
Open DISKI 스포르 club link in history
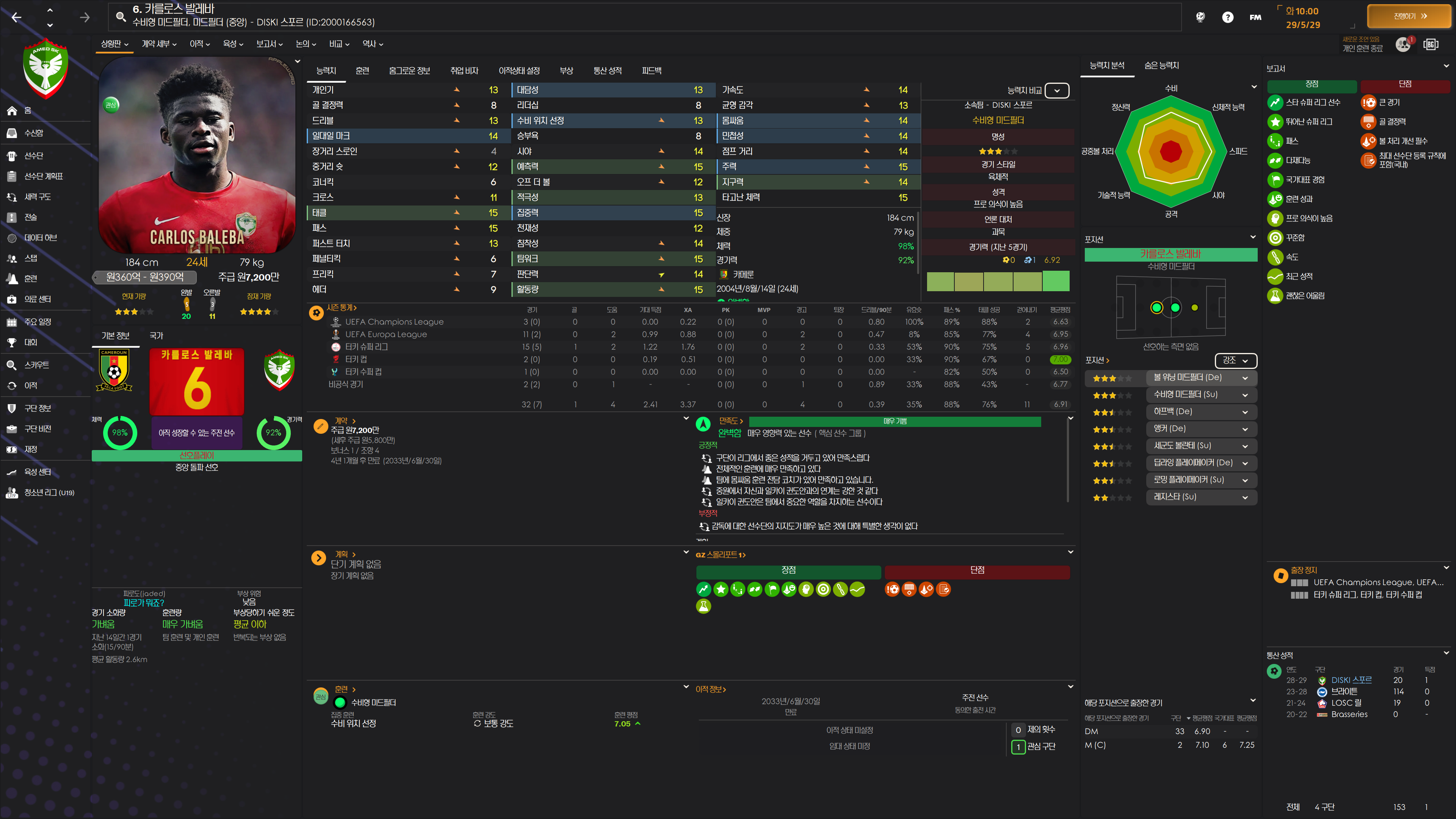click(1351, 680)
